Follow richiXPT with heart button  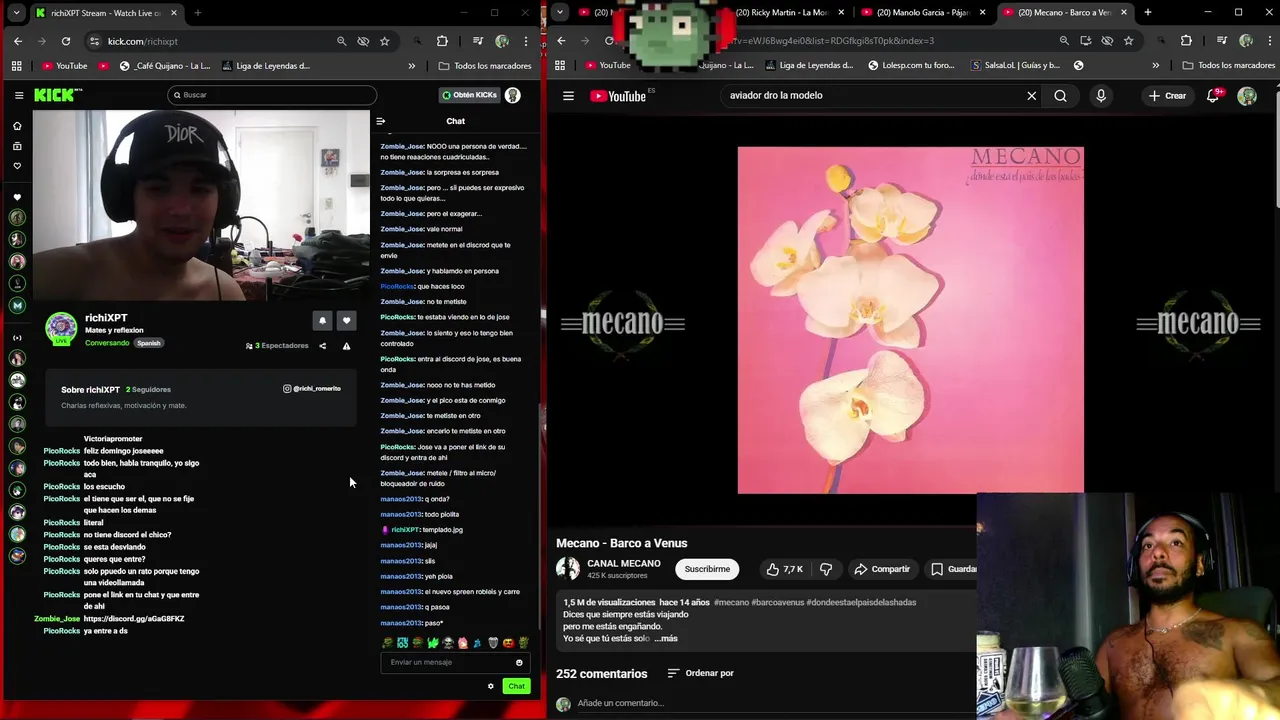346,321
